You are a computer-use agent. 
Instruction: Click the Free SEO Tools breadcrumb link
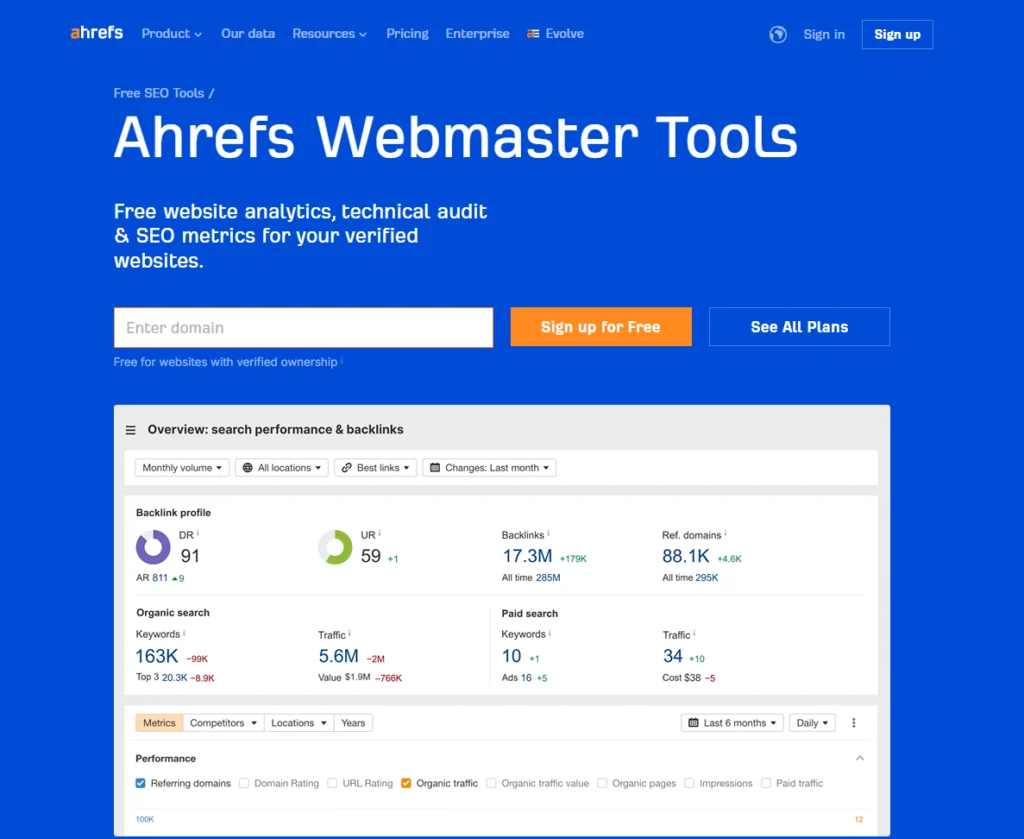(x=159, y=93)
